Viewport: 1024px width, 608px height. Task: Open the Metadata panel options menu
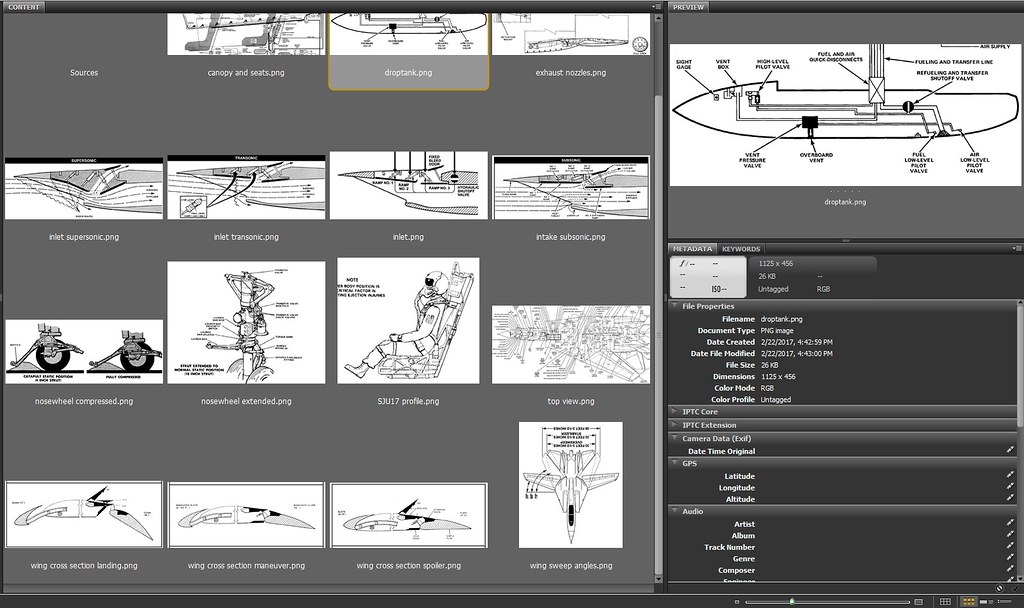[1017, 248]
